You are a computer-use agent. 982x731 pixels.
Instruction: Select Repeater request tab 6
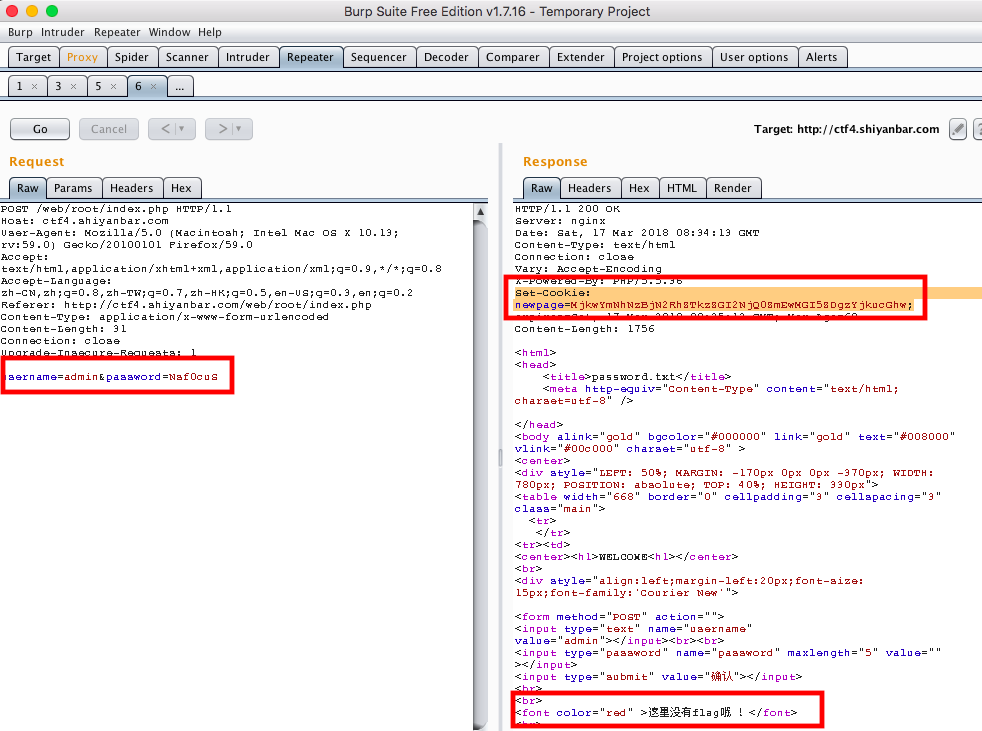(x=138, y=86)
